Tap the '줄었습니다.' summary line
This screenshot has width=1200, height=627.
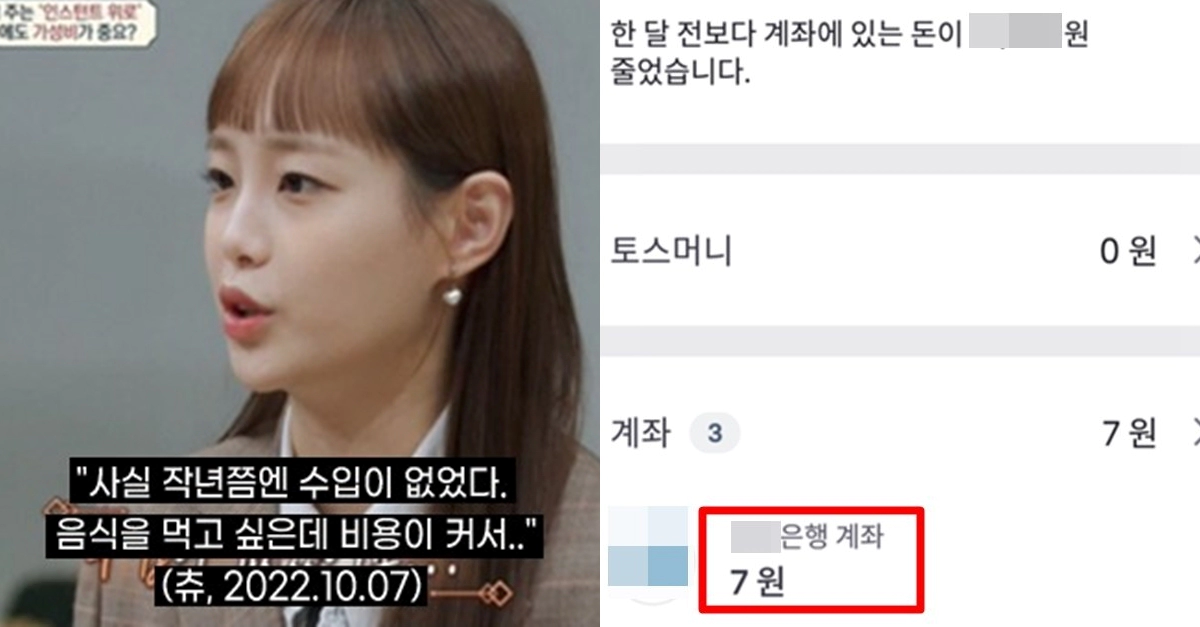click(x=680, y=73)
